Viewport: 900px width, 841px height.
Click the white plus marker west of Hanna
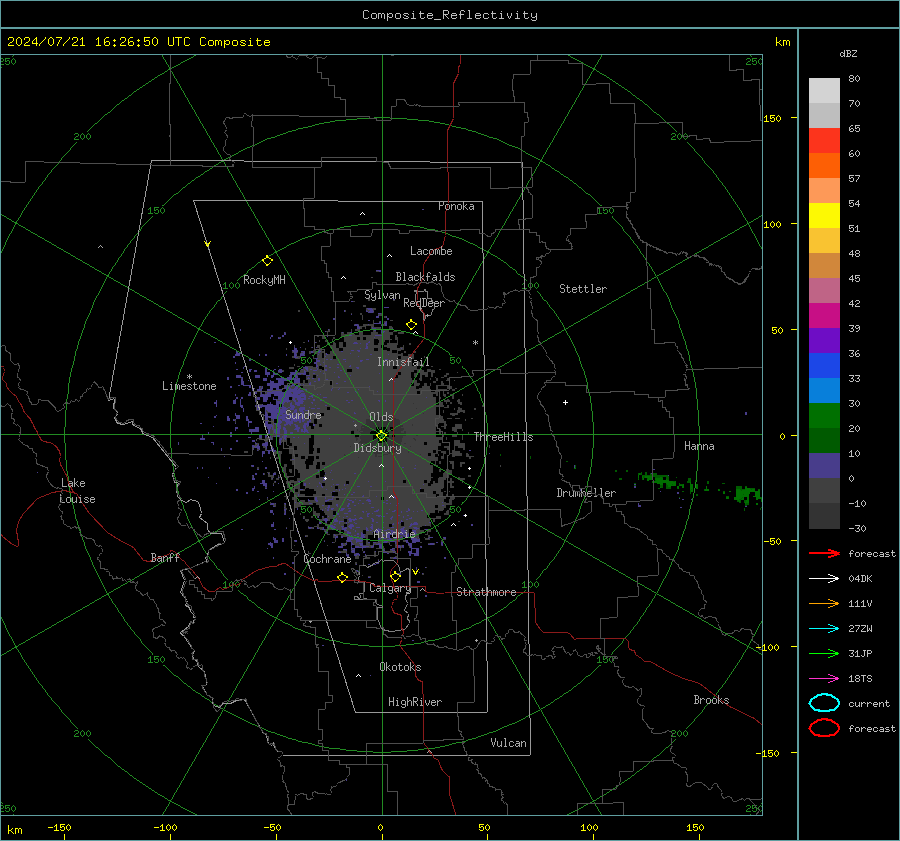[565, 402]
